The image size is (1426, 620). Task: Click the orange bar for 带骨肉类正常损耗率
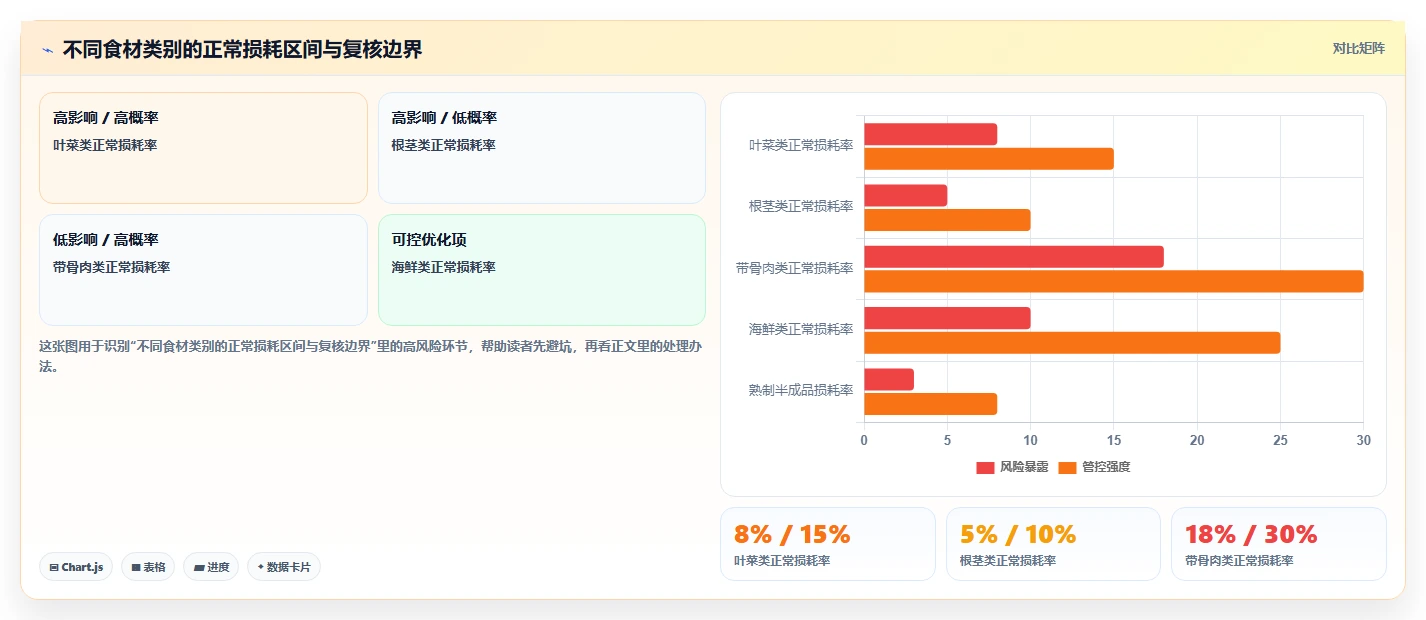[x=1113, y=281]
